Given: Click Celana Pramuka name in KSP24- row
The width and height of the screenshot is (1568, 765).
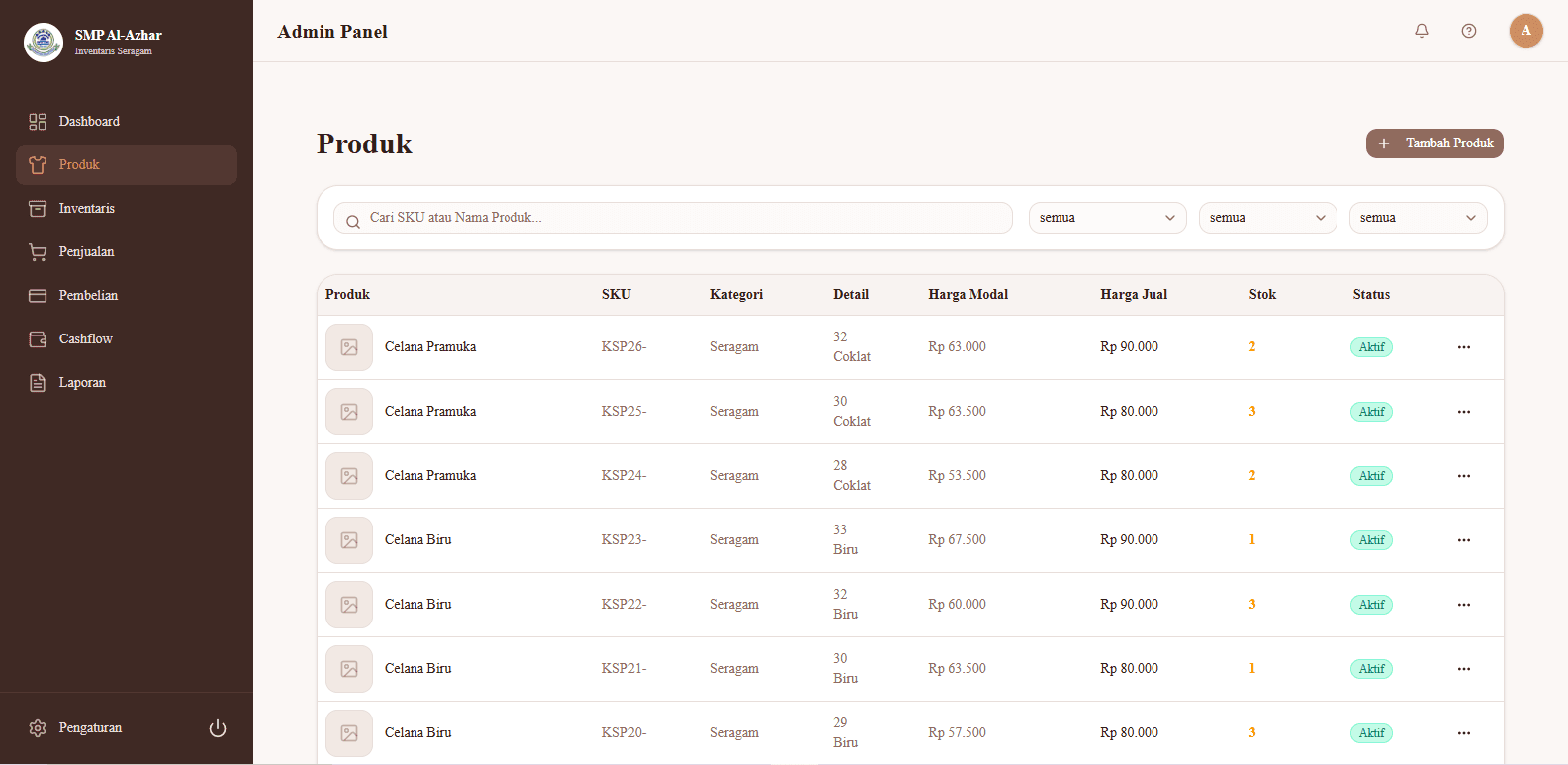Looking at the screenshot, I should coord(430,476).
